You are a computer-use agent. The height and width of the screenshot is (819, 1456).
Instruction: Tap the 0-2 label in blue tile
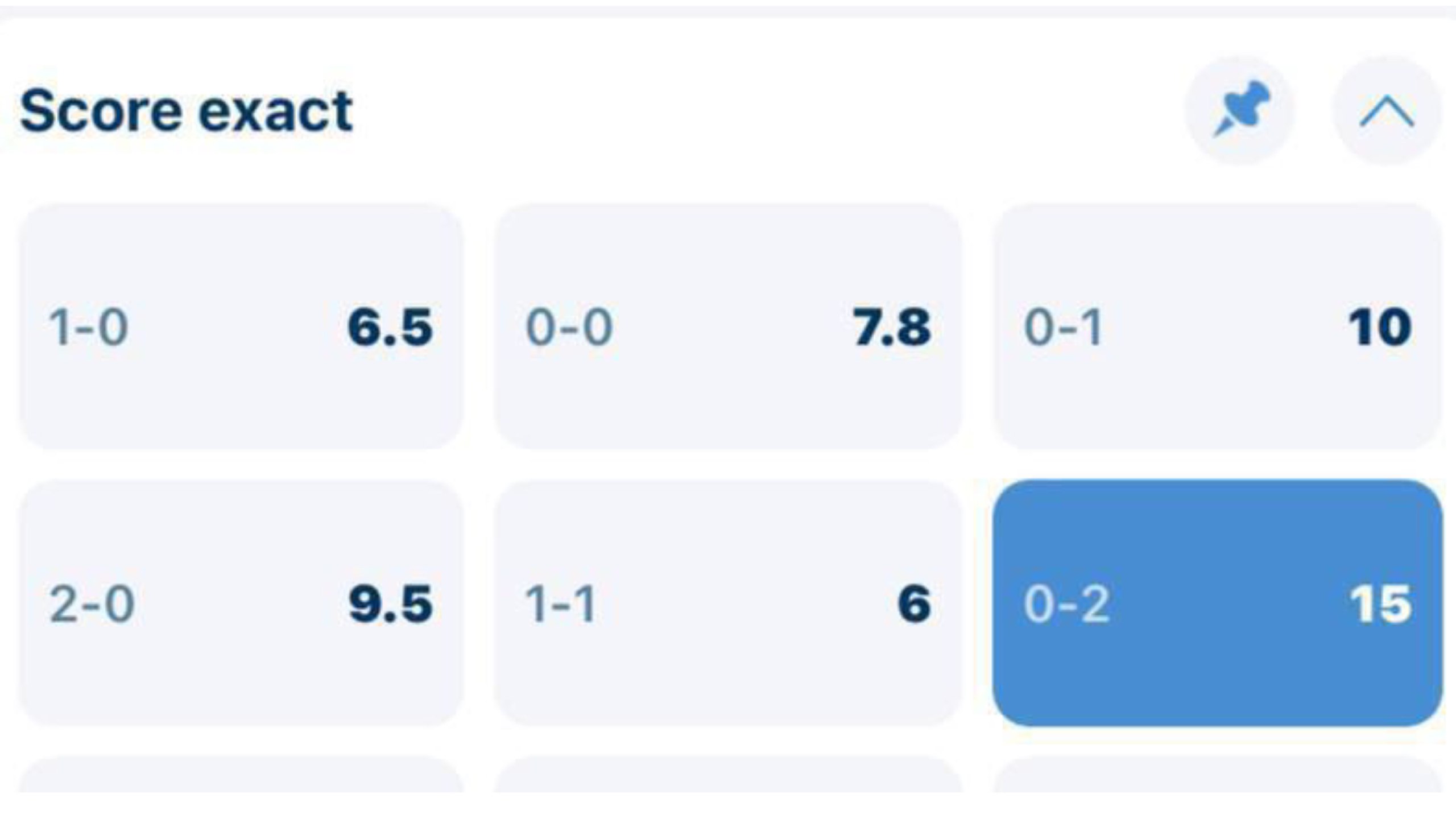[1066, 604]
